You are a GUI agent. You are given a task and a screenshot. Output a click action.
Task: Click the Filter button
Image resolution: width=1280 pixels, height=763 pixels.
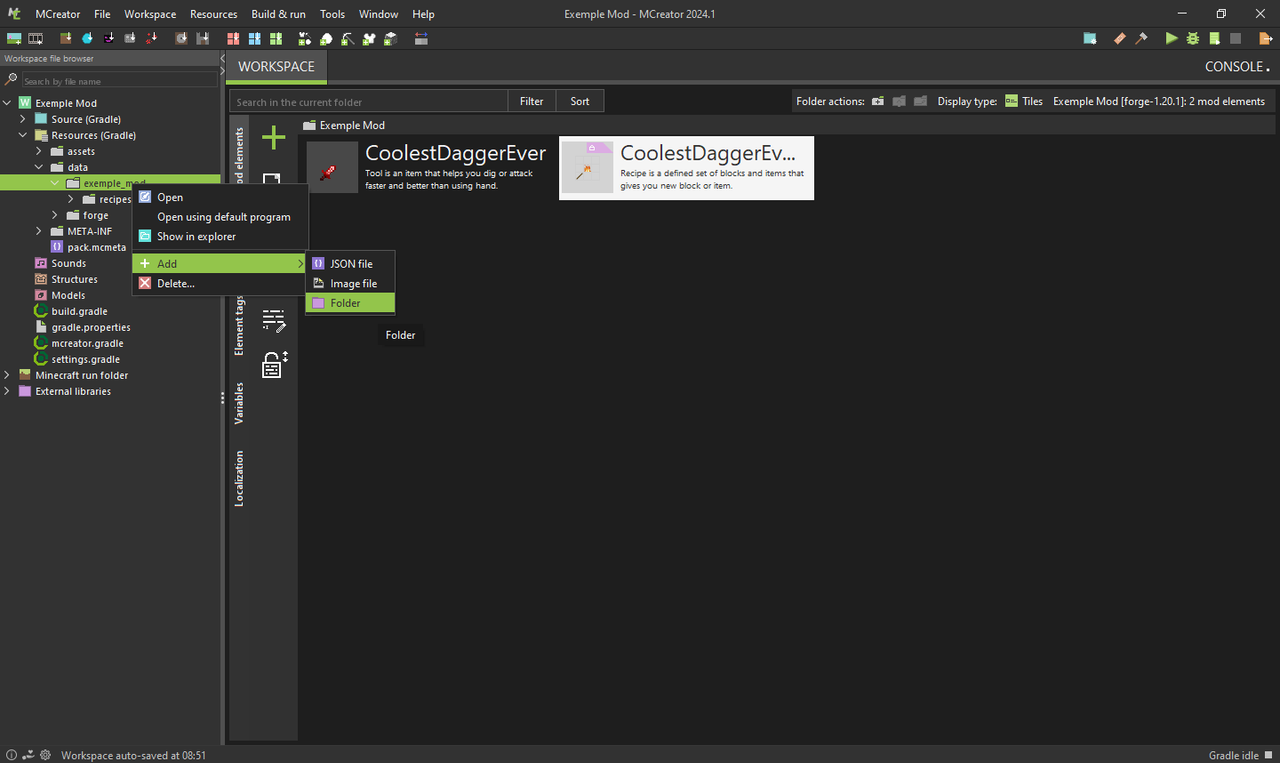532,101
